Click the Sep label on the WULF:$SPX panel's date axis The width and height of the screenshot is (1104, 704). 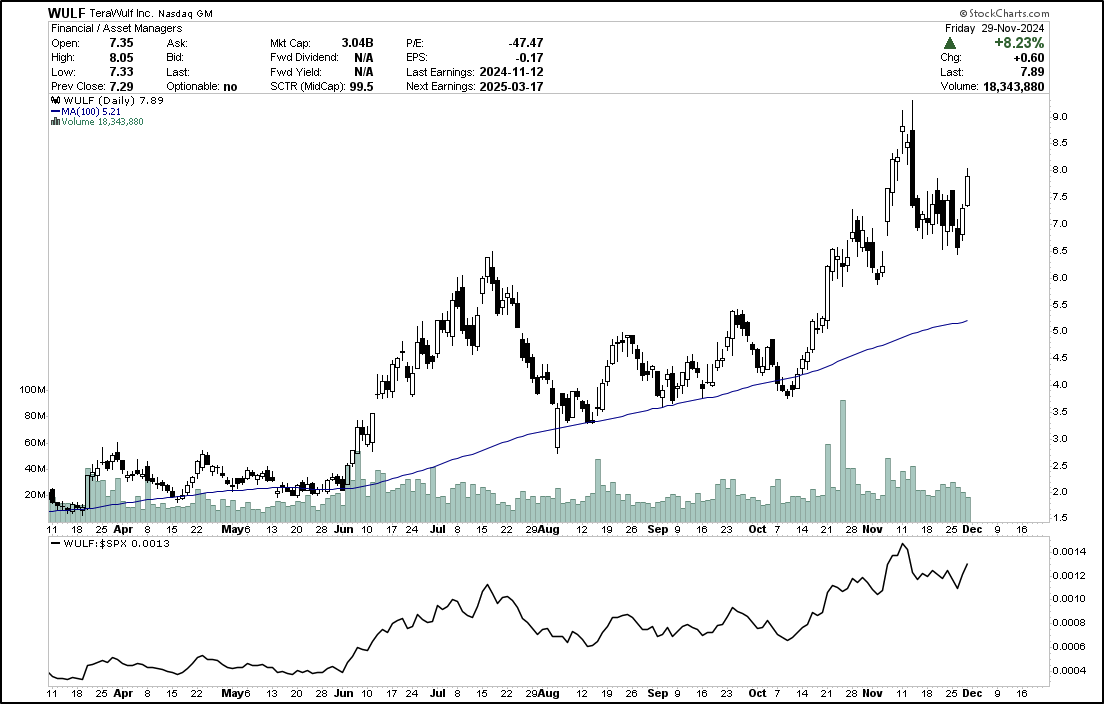[657, 693]
